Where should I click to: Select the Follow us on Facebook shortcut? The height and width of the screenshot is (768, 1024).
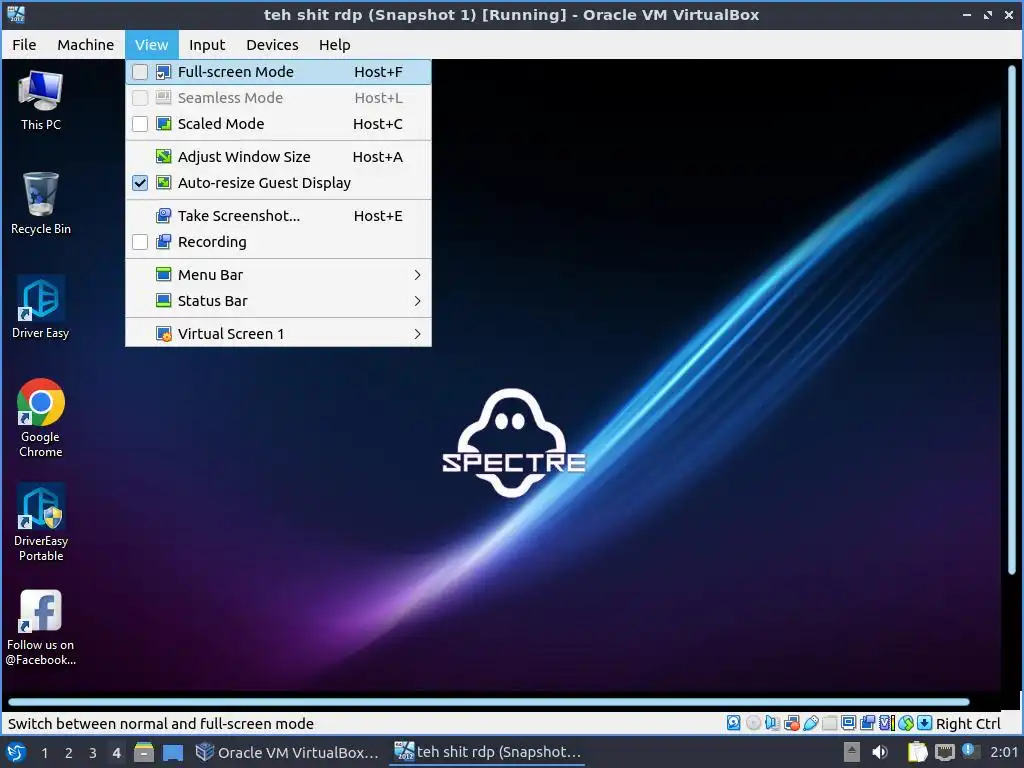coord(40,628)
